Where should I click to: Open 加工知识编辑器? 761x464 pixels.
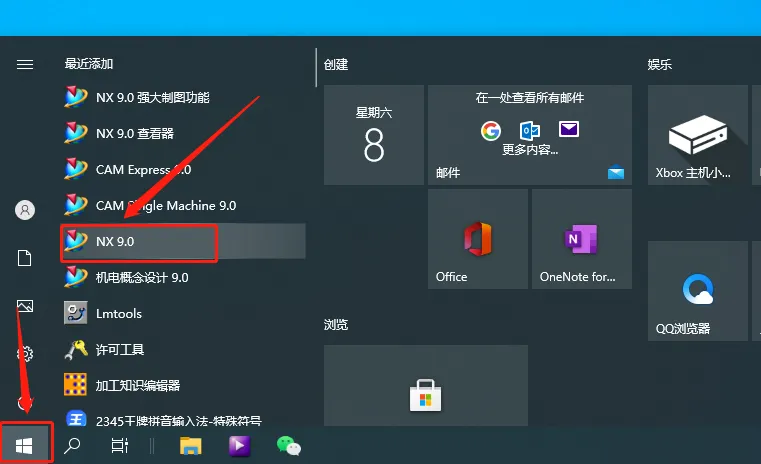[x=182, y=385]
